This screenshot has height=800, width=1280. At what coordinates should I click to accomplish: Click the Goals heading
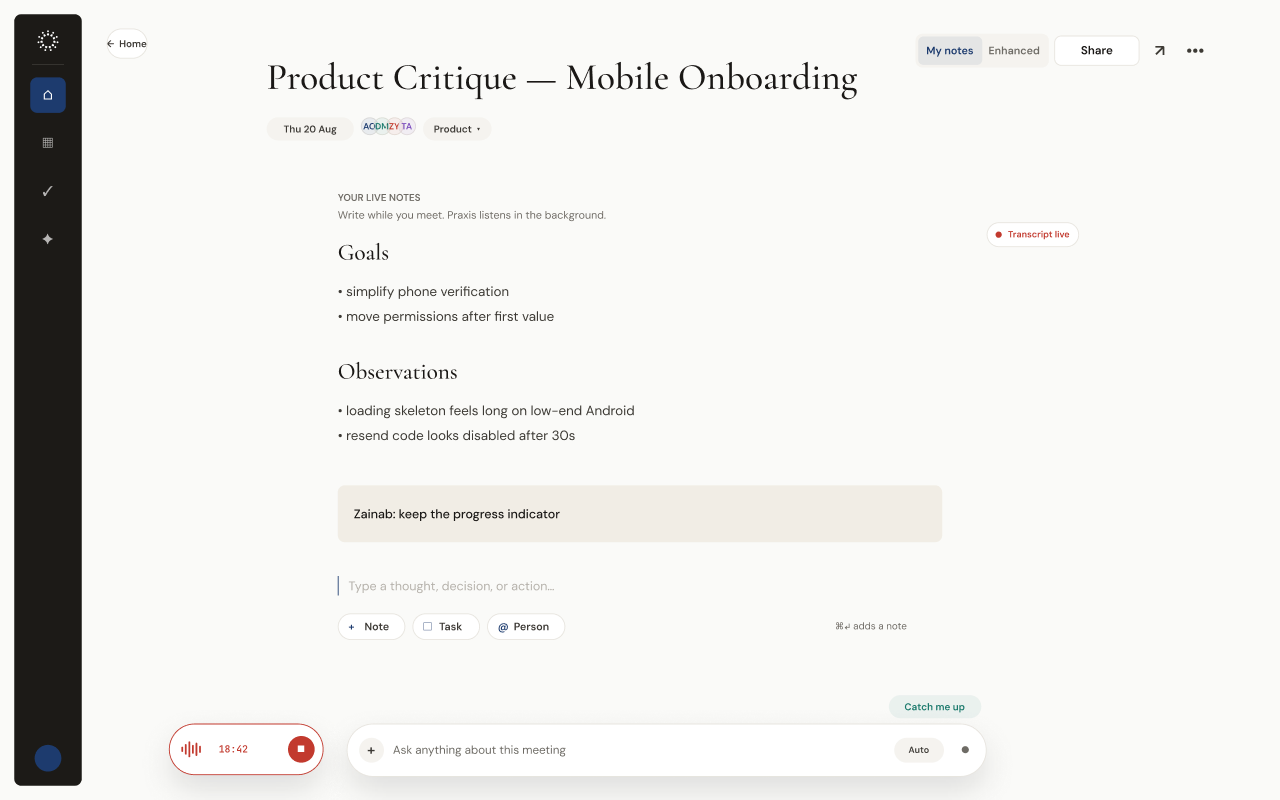pyautogui.click(x=363, y=253)
